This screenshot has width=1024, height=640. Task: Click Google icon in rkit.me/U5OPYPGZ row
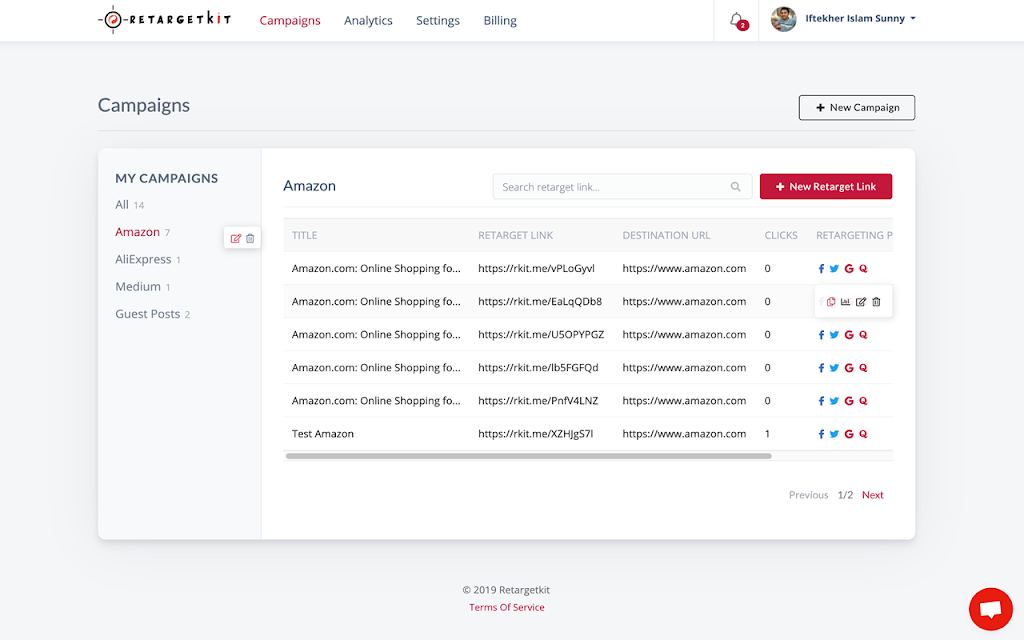[849, 335]
